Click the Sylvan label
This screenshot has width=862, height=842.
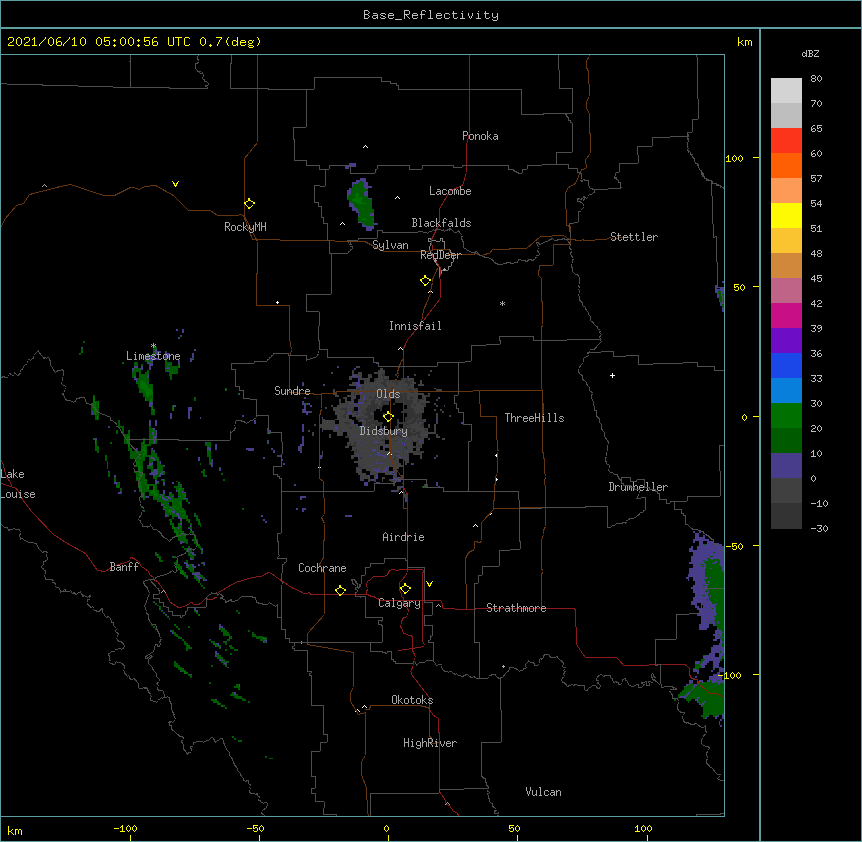click(x=390, y=245)
